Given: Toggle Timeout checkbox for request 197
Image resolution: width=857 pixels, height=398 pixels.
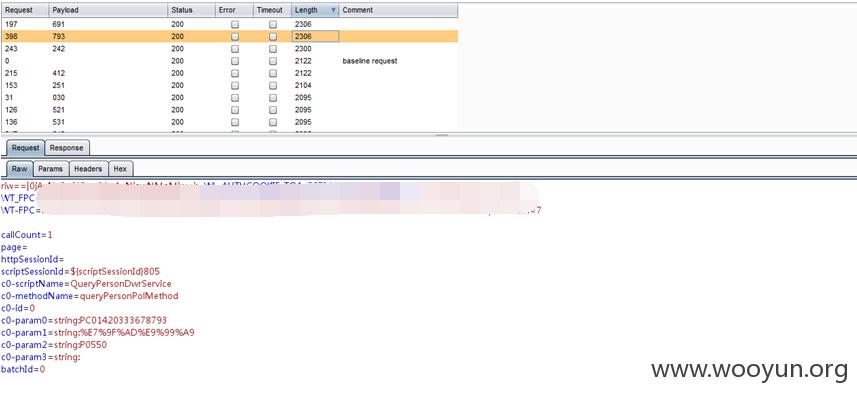Looking at the screenshot, I should tap(273, 25).
